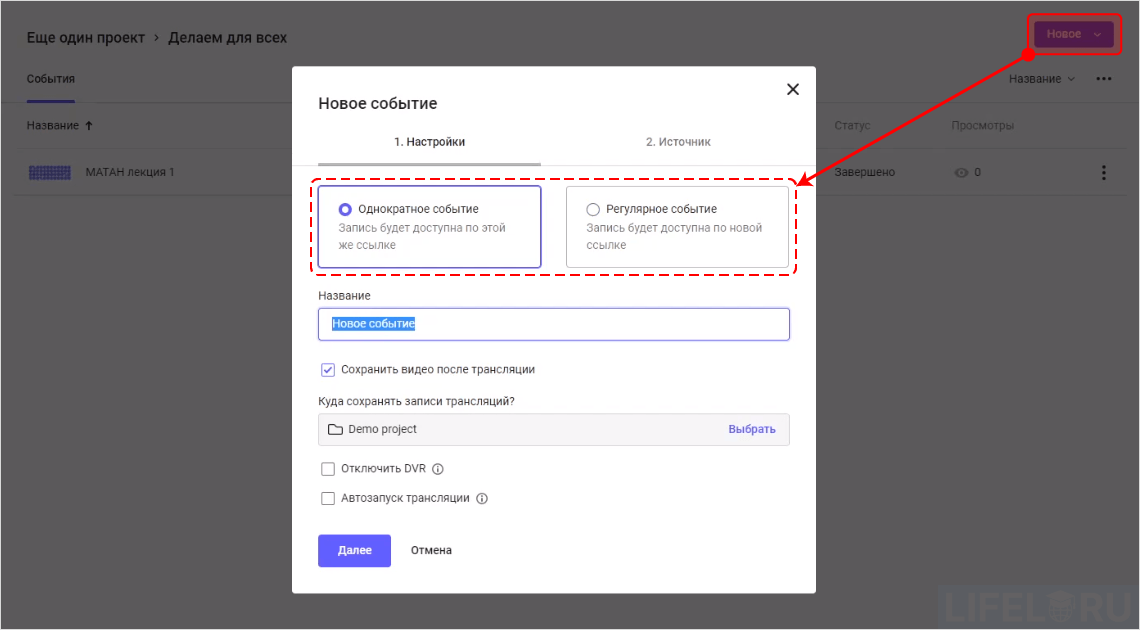Image resolution: width=1140 pixels, height=630 pixels.
Task: Open the МАТАН лекция 1 event
Action: 130,172
